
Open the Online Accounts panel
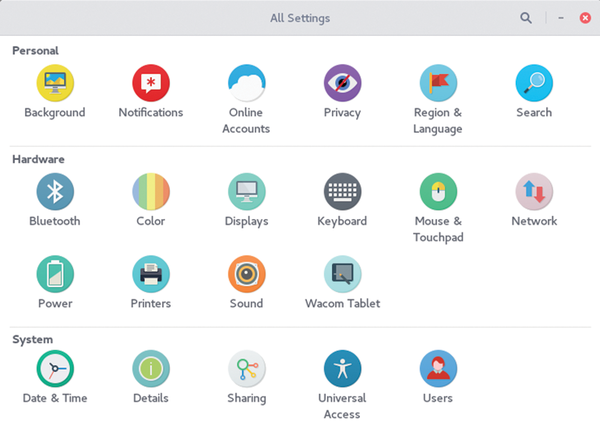pos(246,83)
